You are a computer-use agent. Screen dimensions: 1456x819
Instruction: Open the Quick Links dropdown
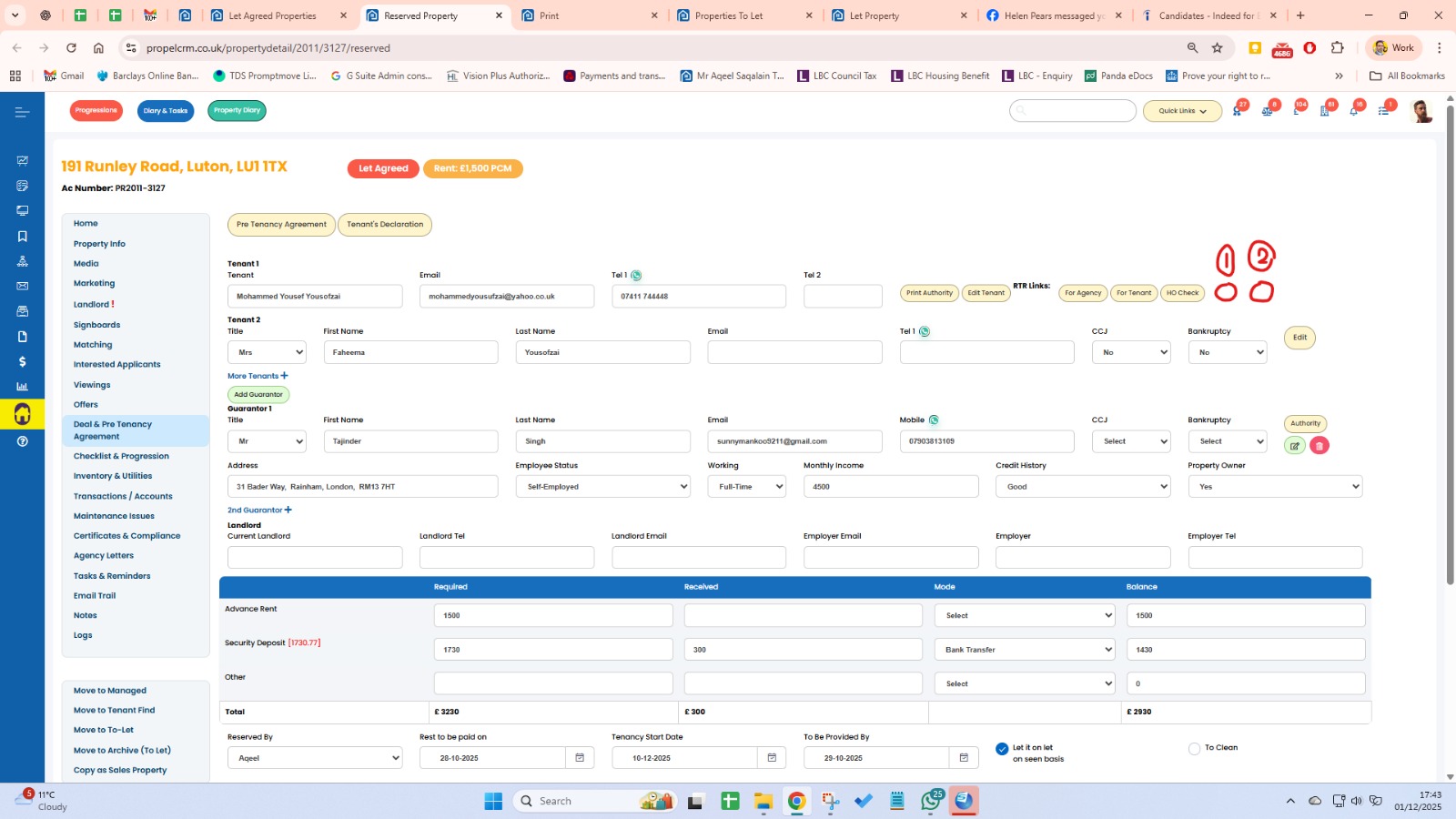click(1182, 111)
